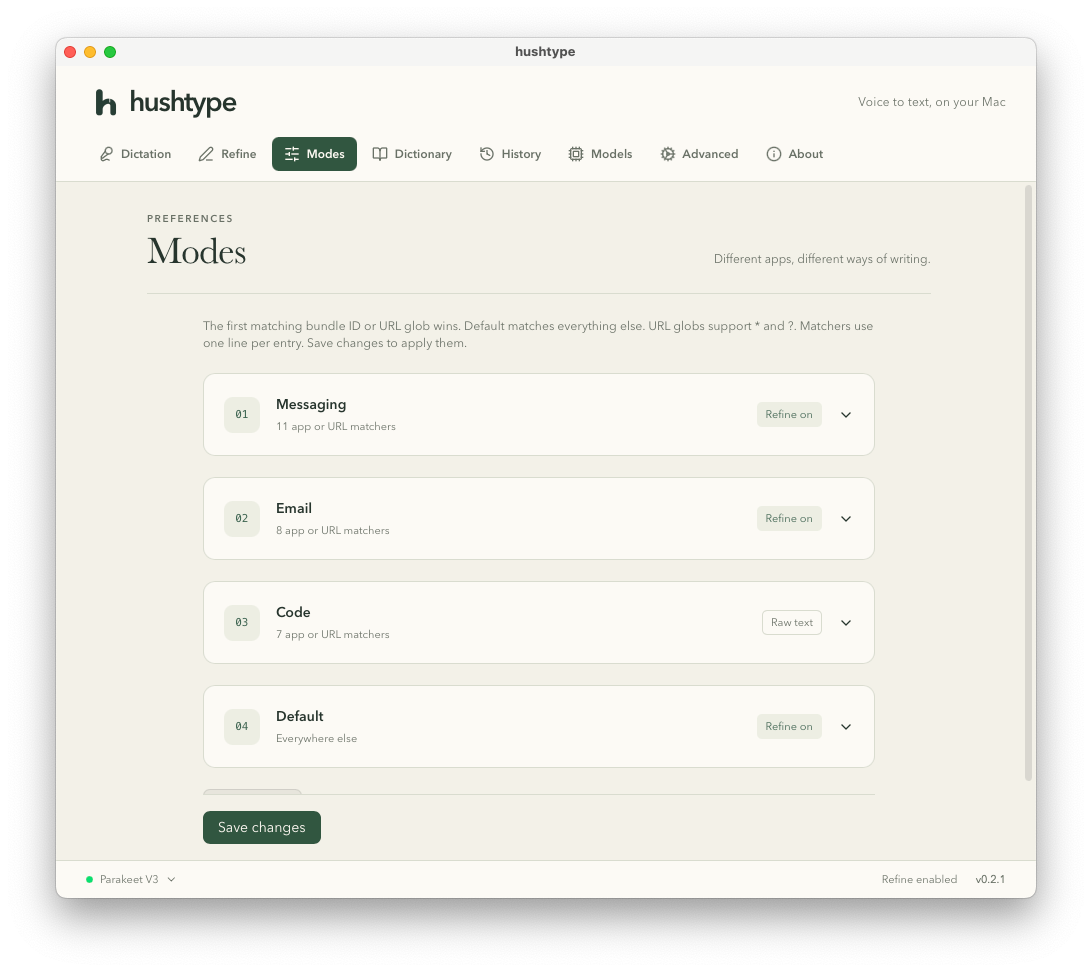The image size is (1092, 972).
Task: Click '8 app or URL matchers' text
Action: click(x=333, y=530)
